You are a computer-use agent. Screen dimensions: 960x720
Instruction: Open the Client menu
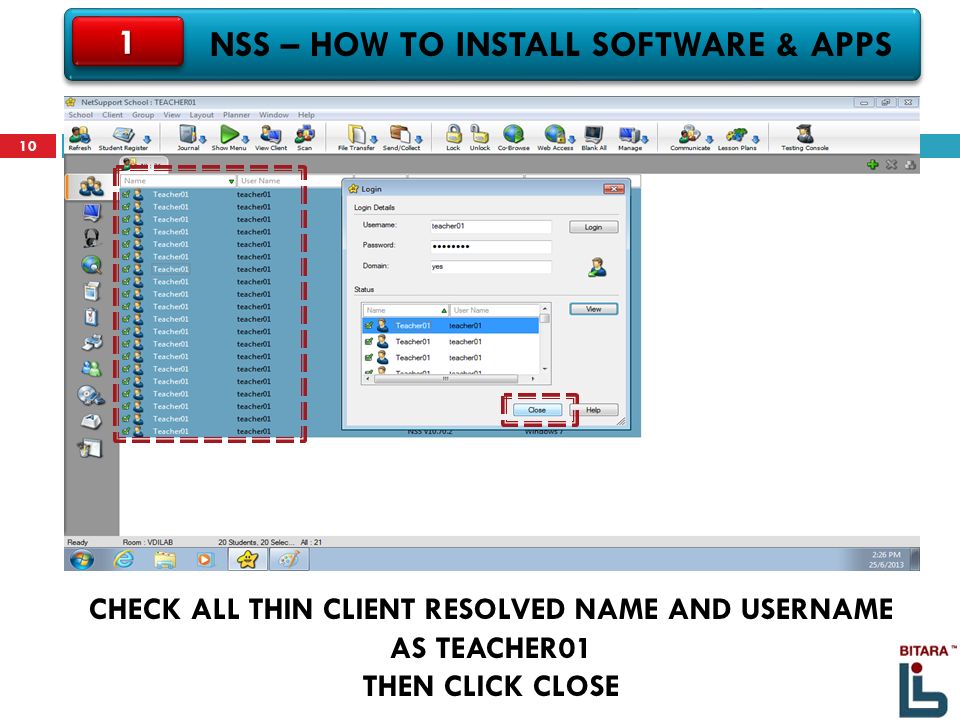pyautogui.click(x=112, y=115)
